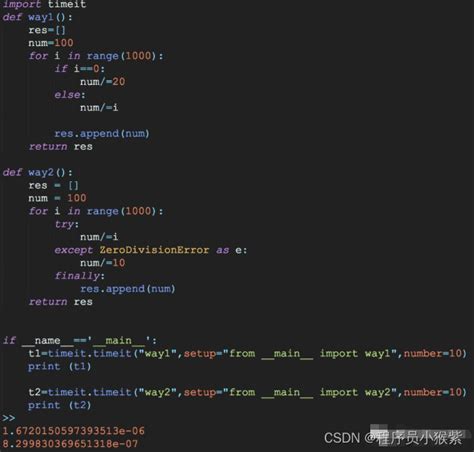Place cursor on 'def way1():' line
This screenshot has height=452, width=474.
(37, 17)
